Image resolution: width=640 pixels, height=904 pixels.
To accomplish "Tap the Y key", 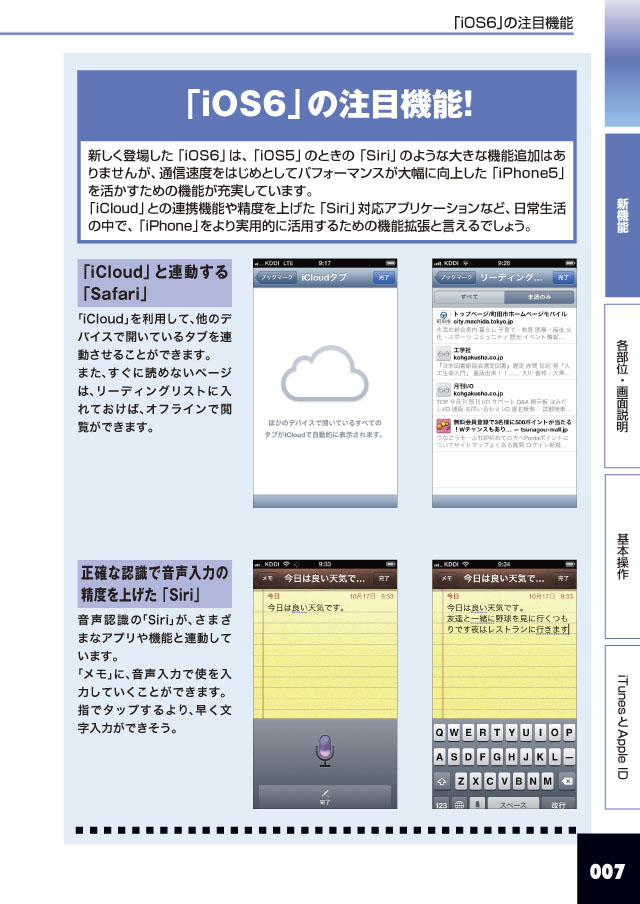I will (511, 733).
